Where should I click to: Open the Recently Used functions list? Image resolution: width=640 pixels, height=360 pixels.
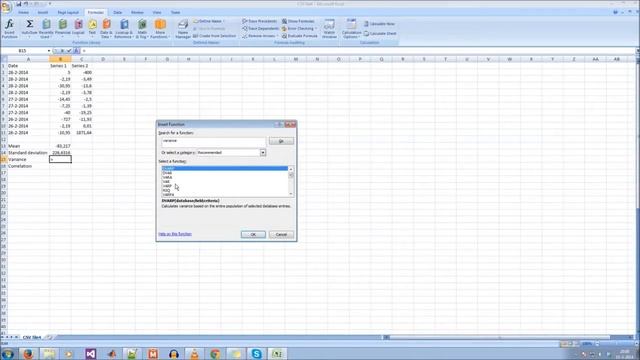(x=46, y=29)
